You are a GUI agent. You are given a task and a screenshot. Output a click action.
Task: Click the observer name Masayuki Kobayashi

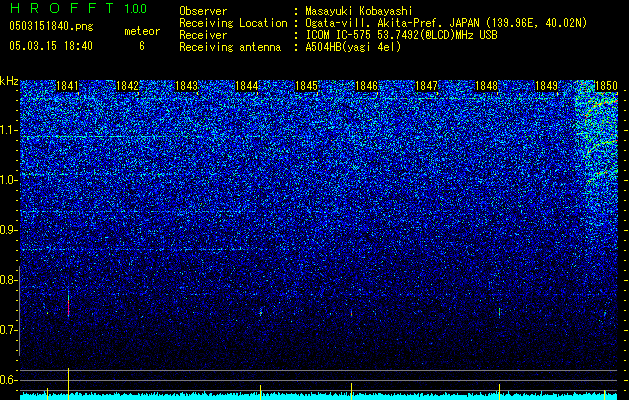pyautogui.click(x=359, y=11)
